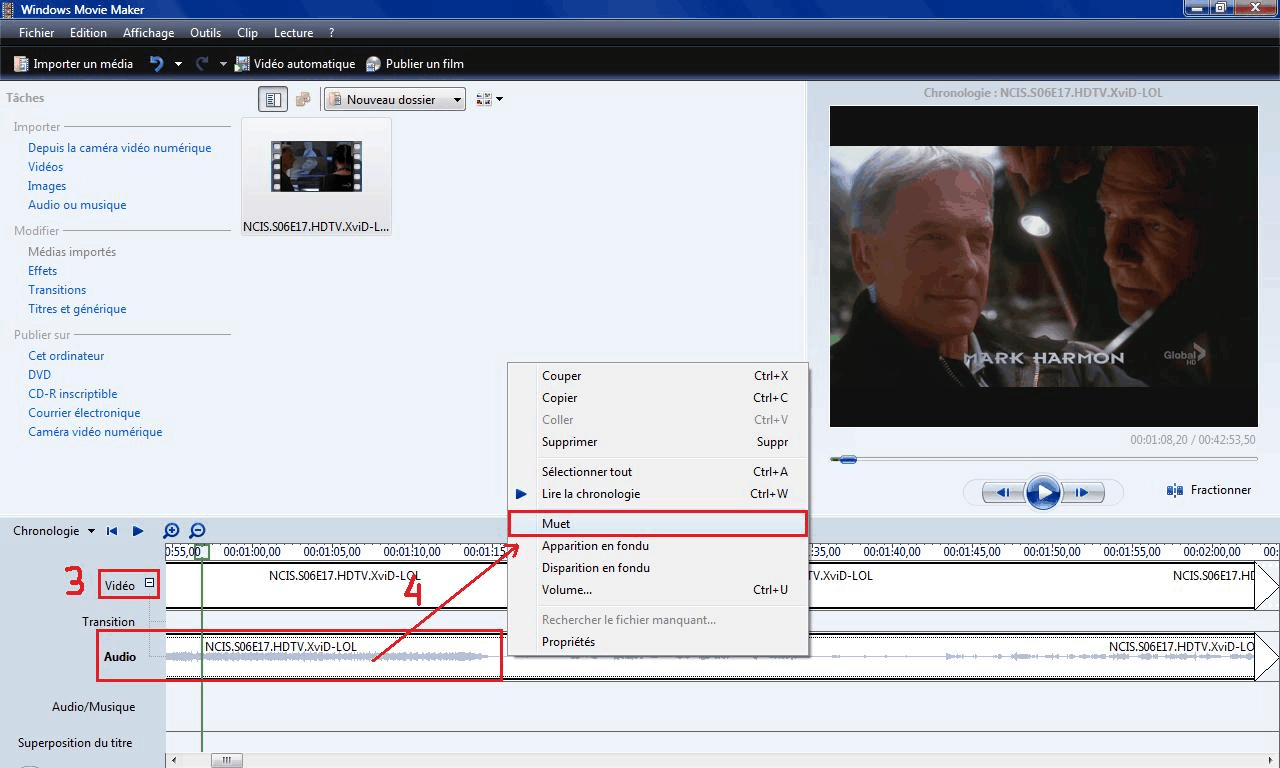Open the ? help menu
The image size is (1280, 768).
click(x=331, y=33)
